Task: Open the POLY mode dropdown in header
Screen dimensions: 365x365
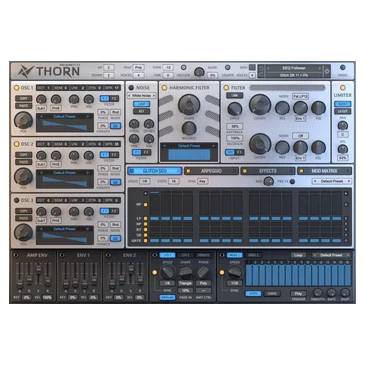Action: 139,67
